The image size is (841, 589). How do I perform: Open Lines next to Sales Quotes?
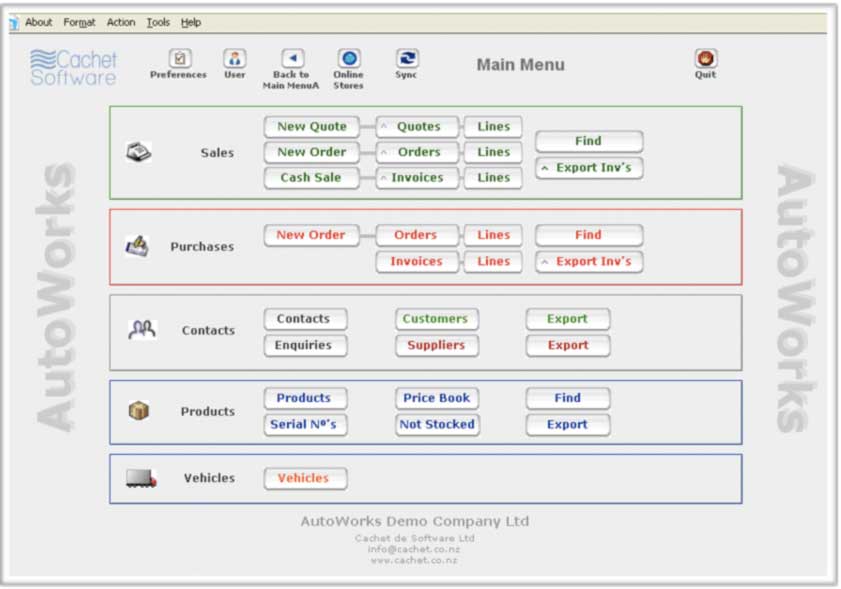493,127
